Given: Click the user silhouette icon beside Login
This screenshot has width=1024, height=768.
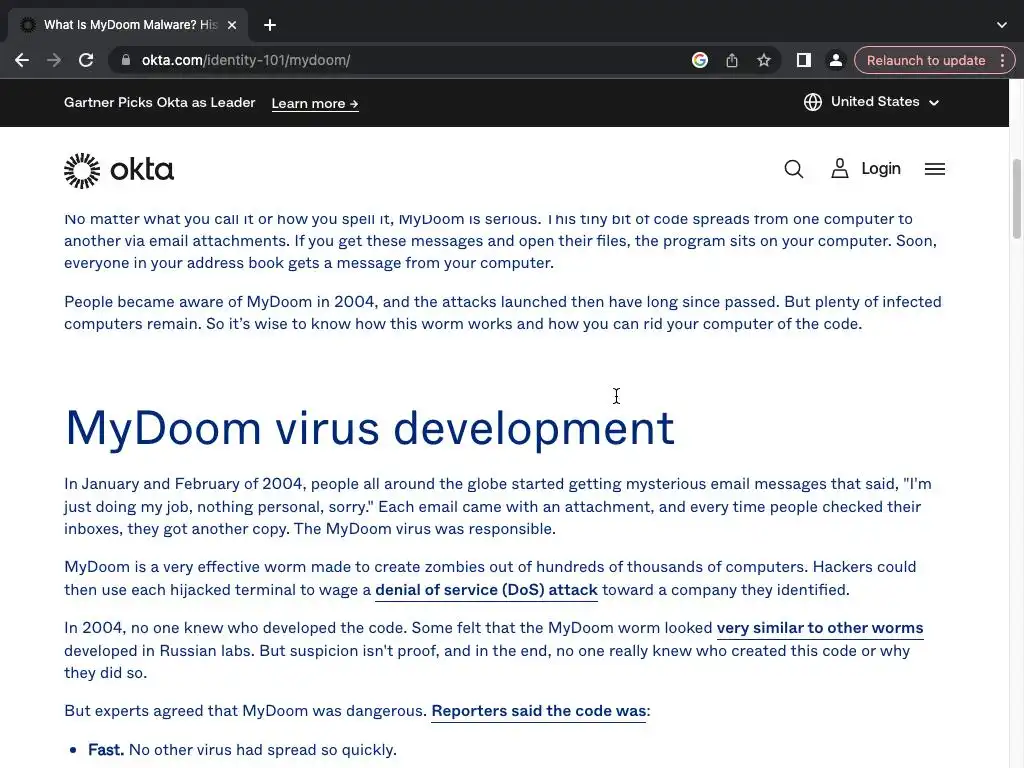Looking at the screenshot, I should click(839, 168).
